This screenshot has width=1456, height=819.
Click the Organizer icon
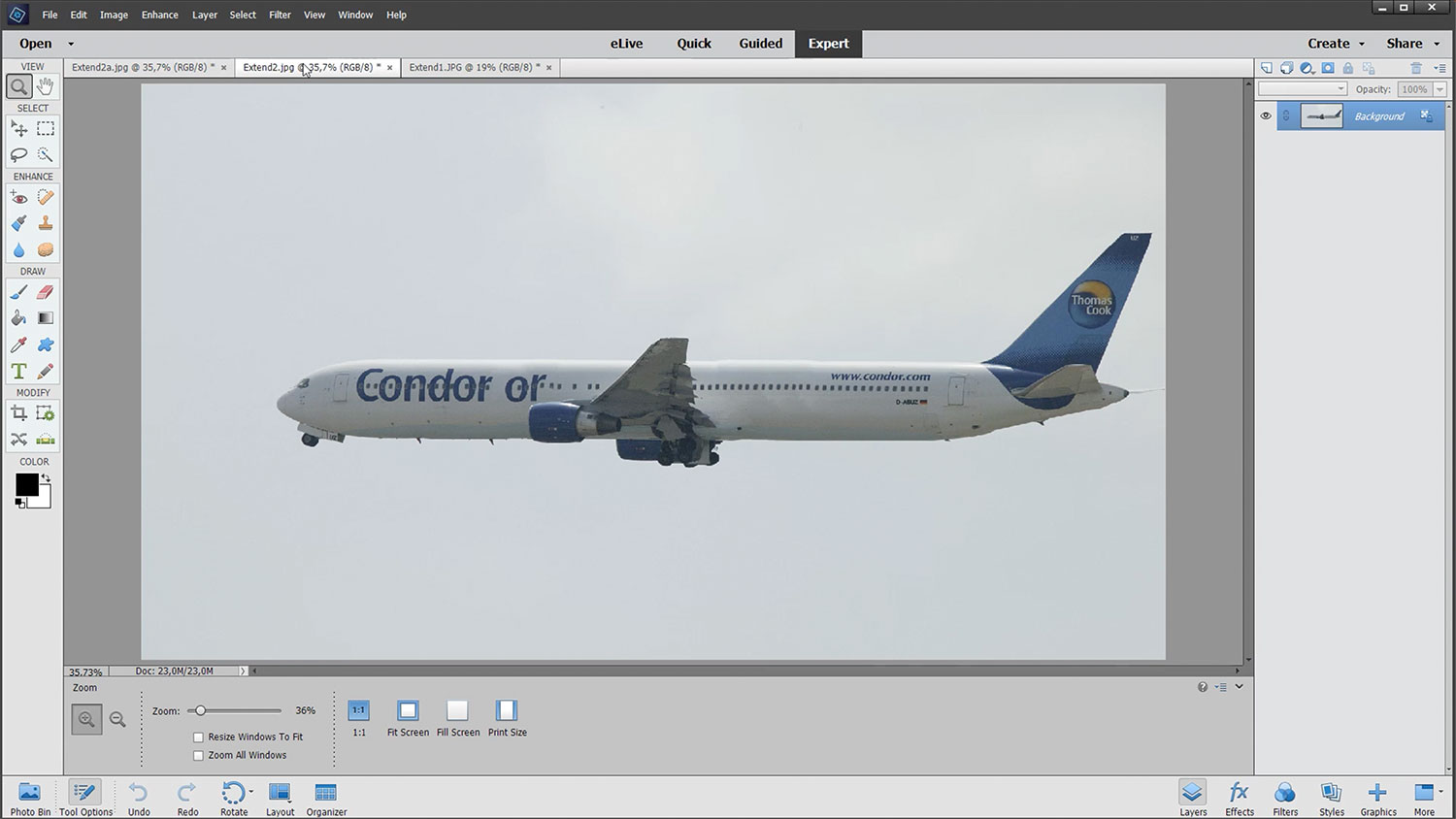[326, 800]
